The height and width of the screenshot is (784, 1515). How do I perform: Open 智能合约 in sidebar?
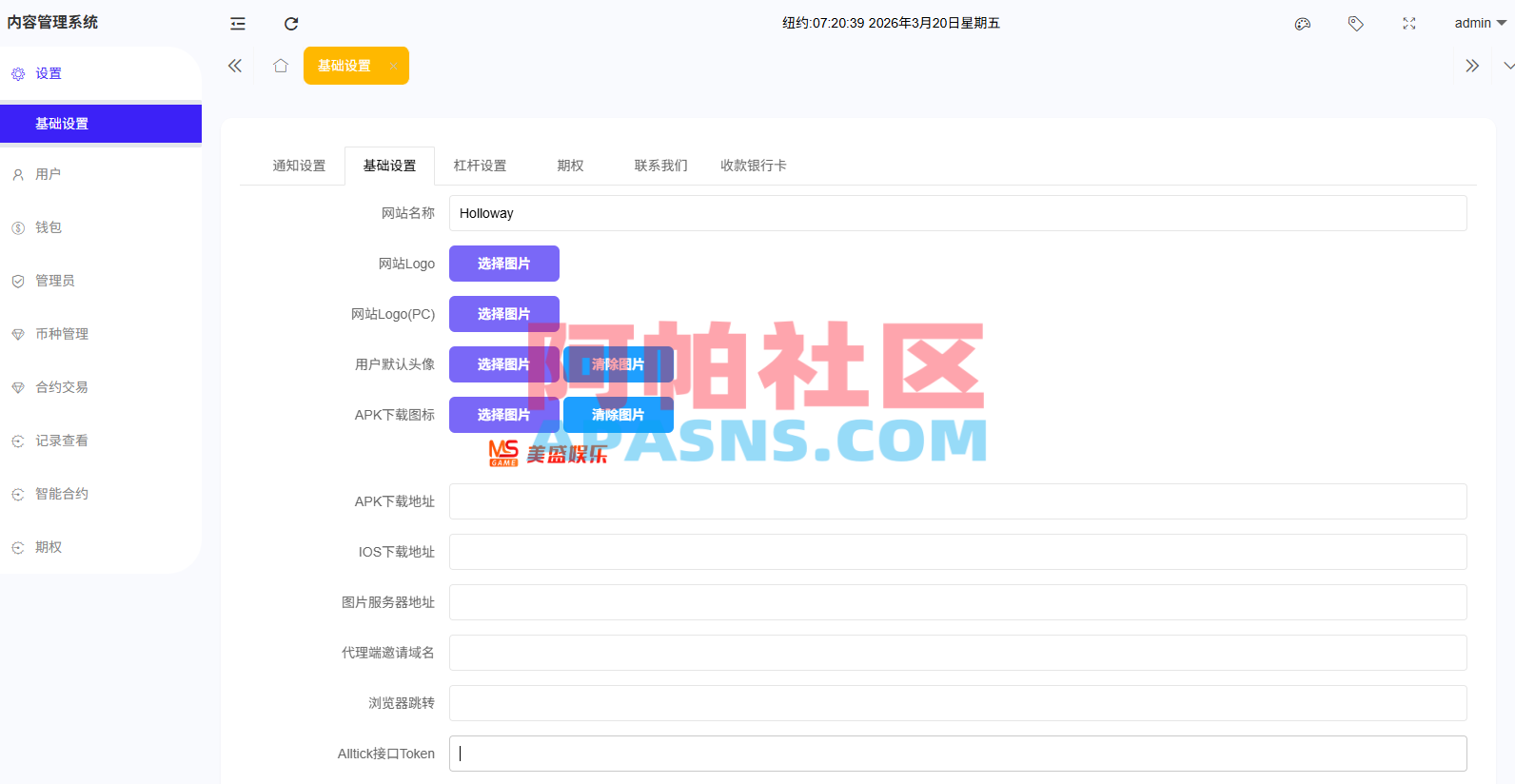(x=100, y=494)
